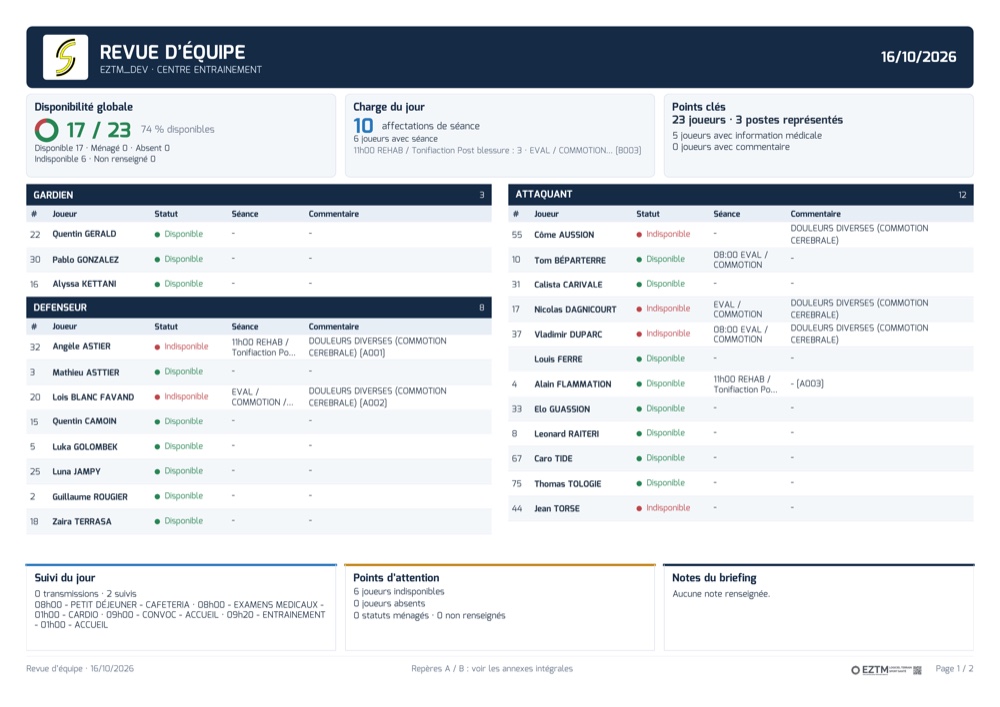Select the ATTAQUANT section header
The image size is (1000, 707).
point(741,194)
